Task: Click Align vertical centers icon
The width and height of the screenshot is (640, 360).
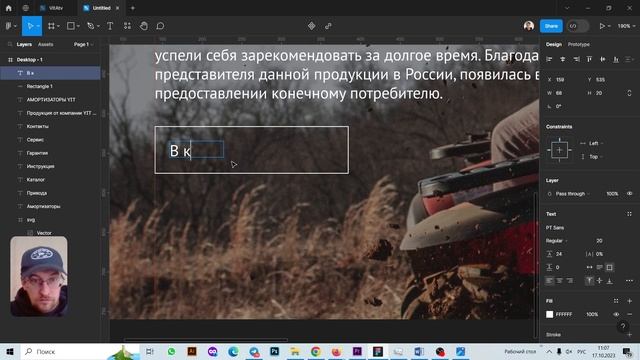Action: (602, 60)
